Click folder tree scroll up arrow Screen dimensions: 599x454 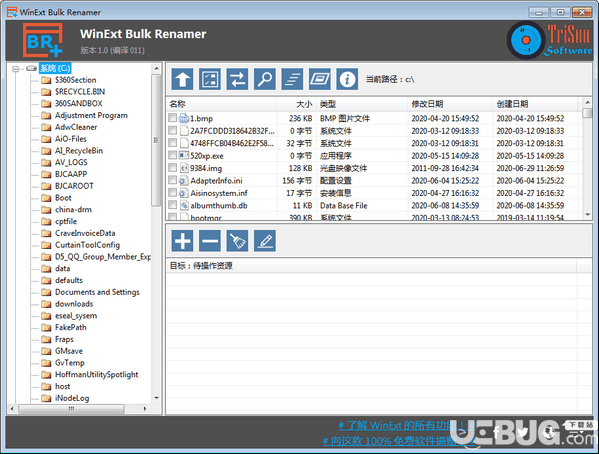click(x=156, y=68)
